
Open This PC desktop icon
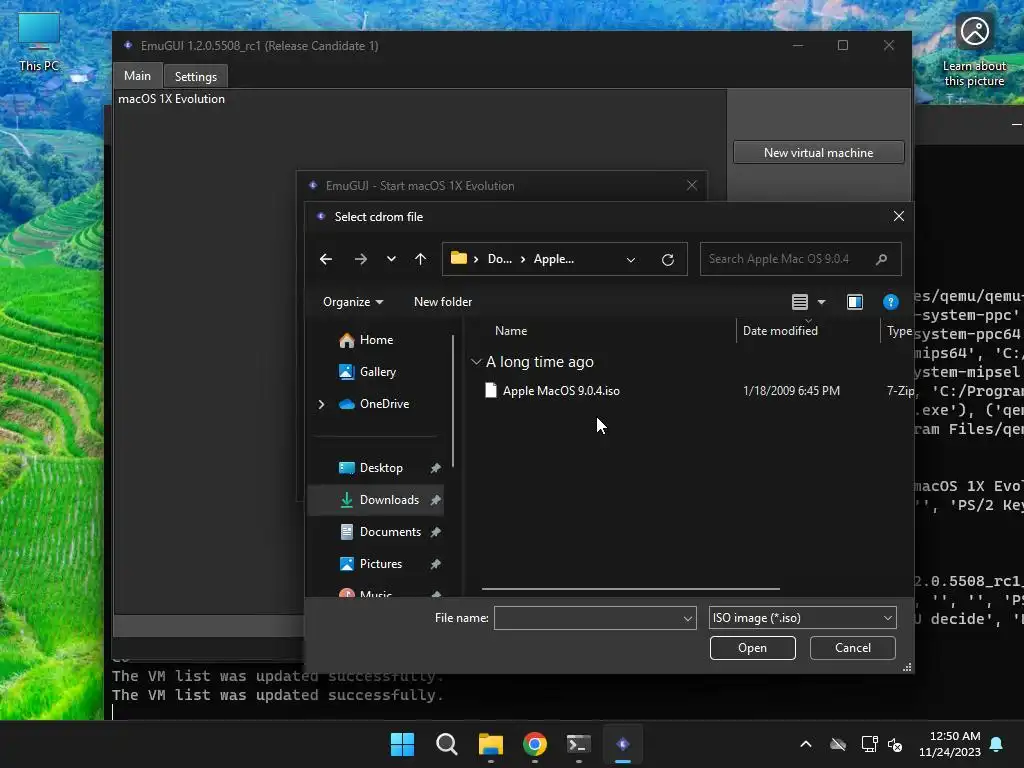39,42
